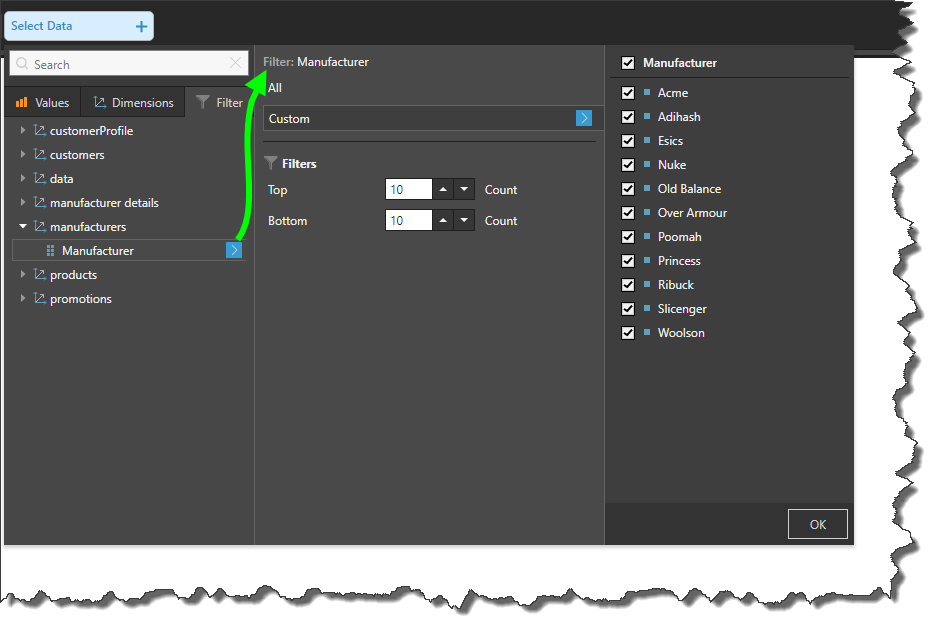
Task: Click blue square marker beside Acme
Action: click(x=647, y=92)
